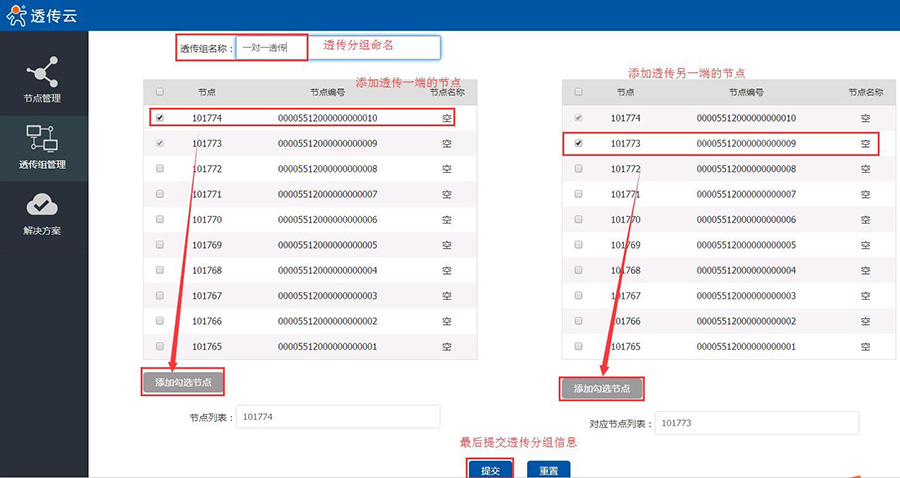900x478 pixels.
Task: Tick node 101765 checkbox in right table
Action: tap(578, 346)
